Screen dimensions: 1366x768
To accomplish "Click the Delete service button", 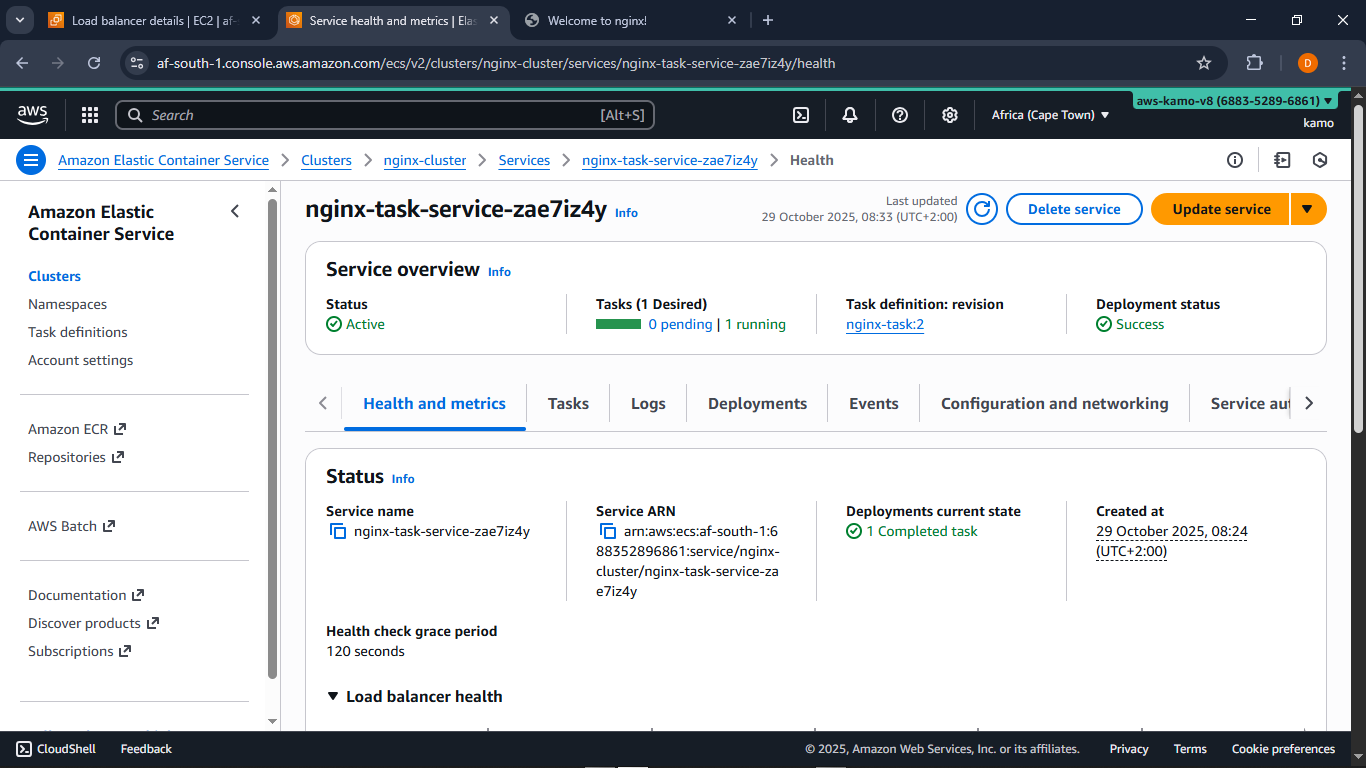I will [1074, 209].
